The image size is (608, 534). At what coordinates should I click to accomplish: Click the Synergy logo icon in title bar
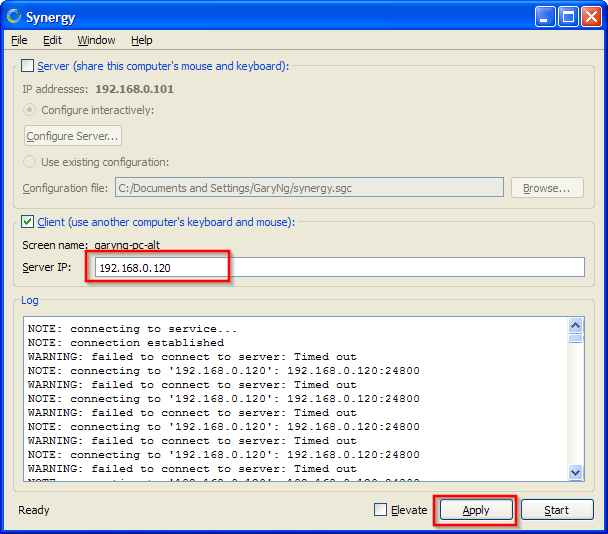[14, 17]
